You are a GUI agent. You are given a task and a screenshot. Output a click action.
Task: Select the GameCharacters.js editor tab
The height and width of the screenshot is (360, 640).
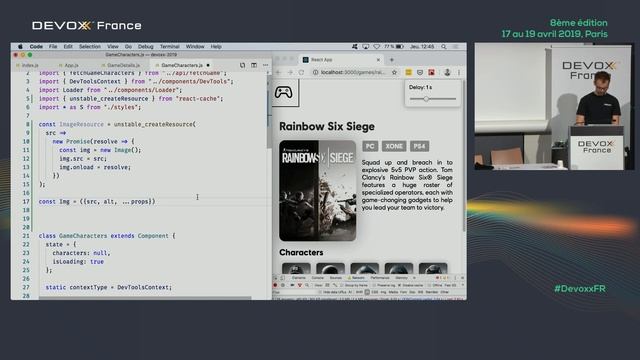(182, 65)
